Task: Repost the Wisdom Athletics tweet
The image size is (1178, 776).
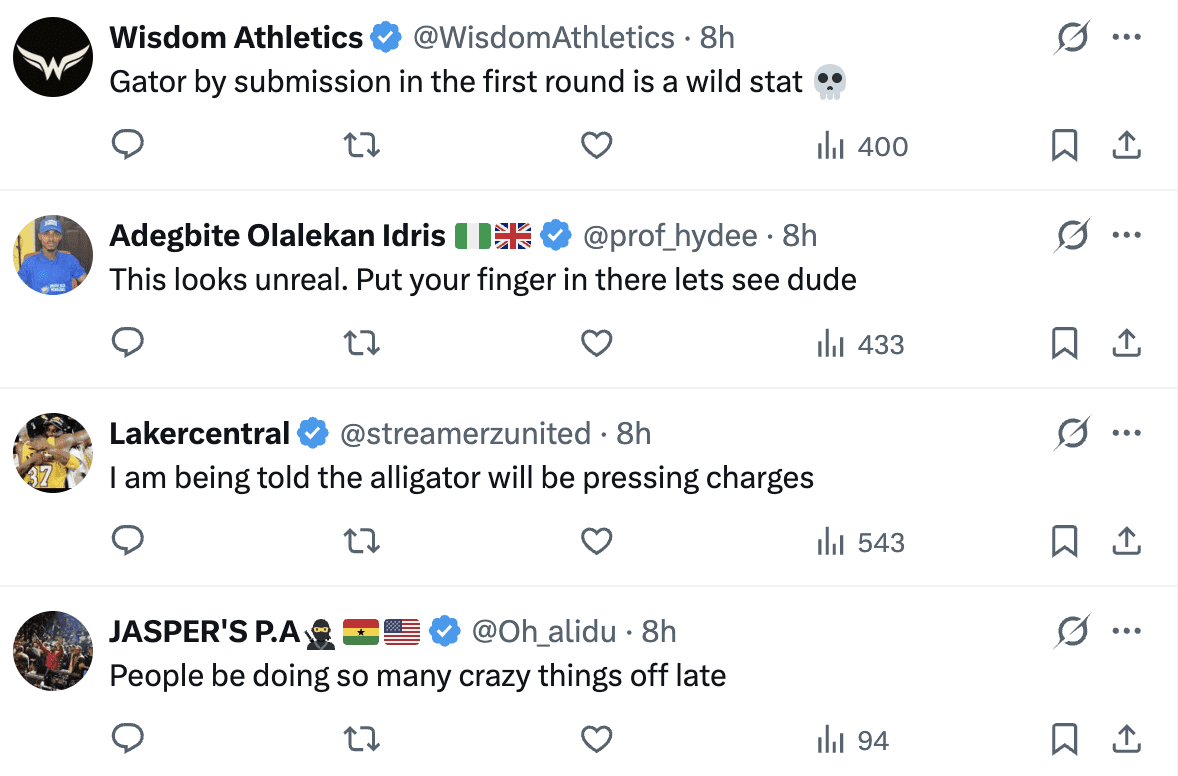Action: click(361, 146)
